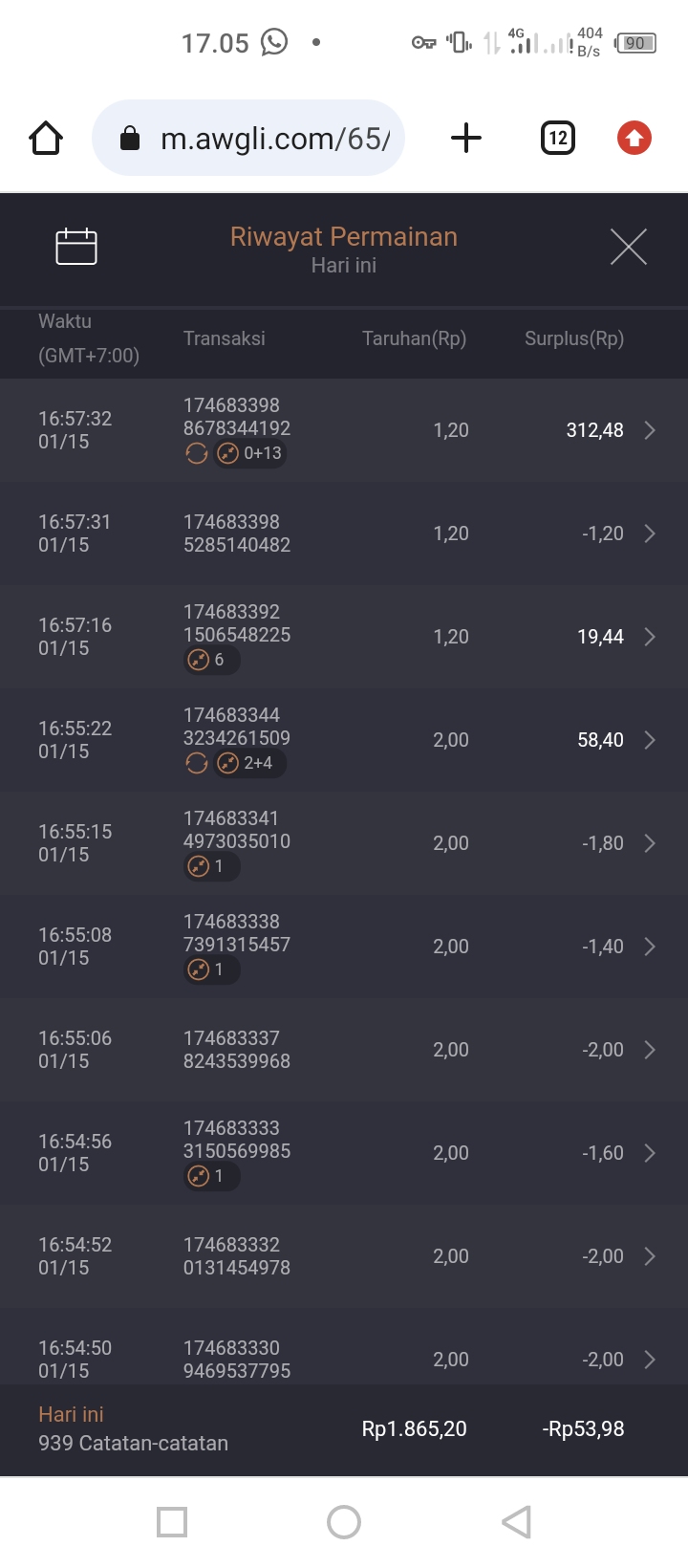Screen dimensions: 688x1568
Task: Open the calendar date picker icon
Action: coord(76,247)
